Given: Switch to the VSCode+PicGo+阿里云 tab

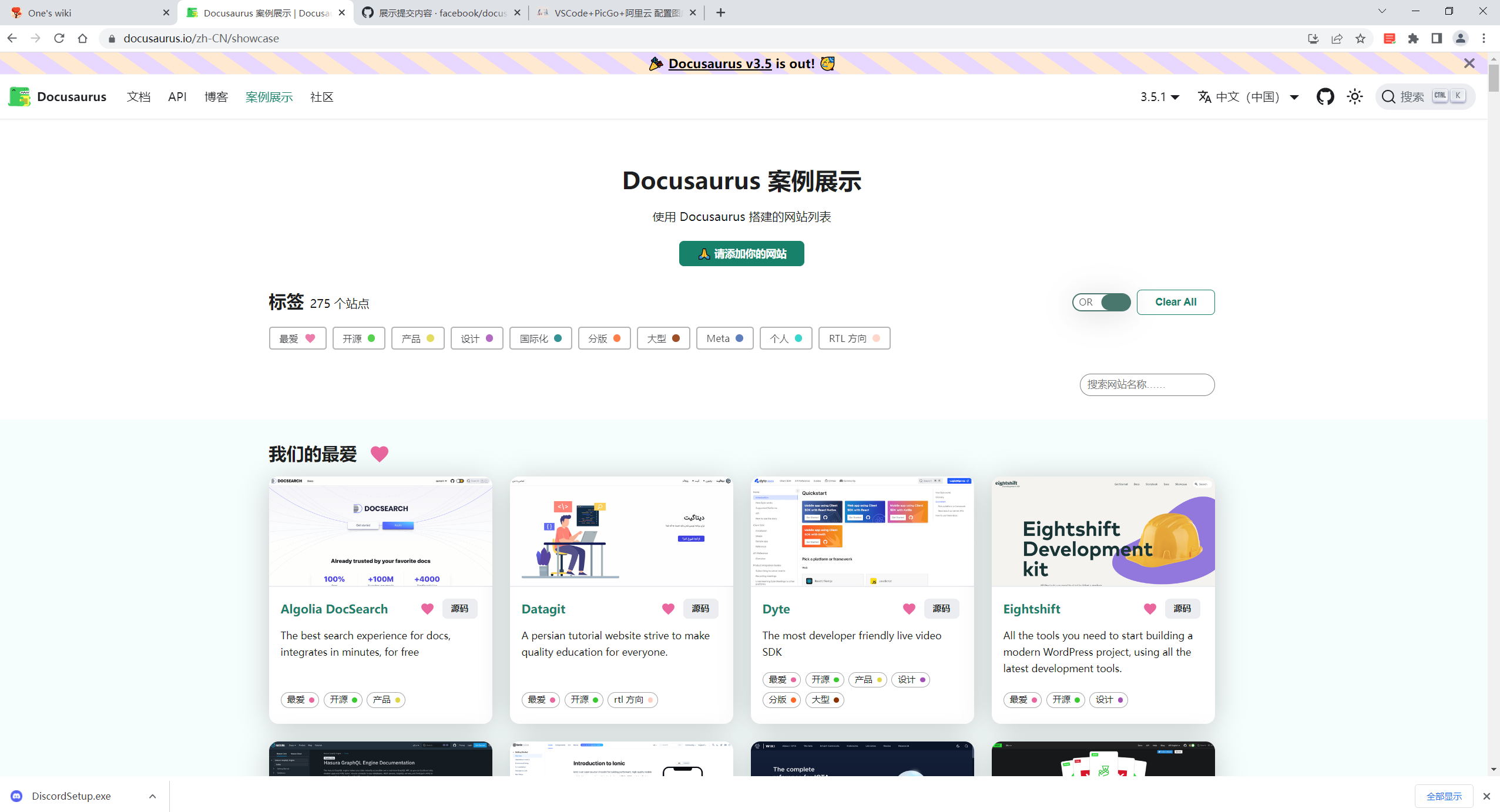Looking at the screenshot, I should click(x=617, y=12).
